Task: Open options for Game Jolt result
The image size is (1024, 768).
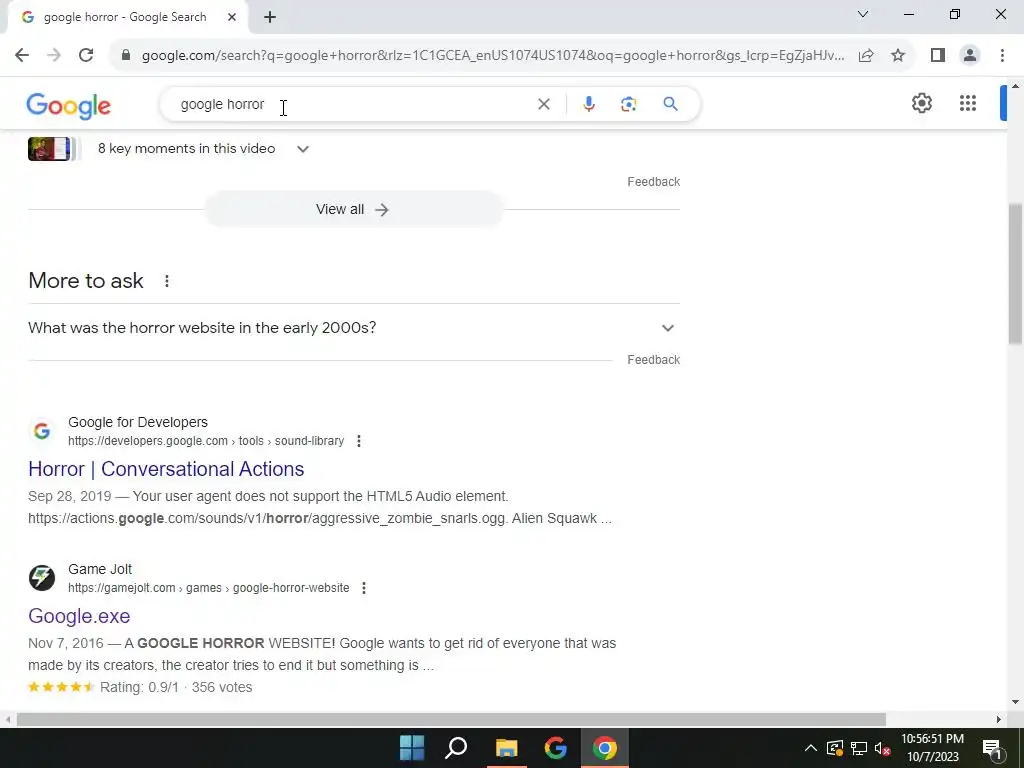Action: coord(364,588)
